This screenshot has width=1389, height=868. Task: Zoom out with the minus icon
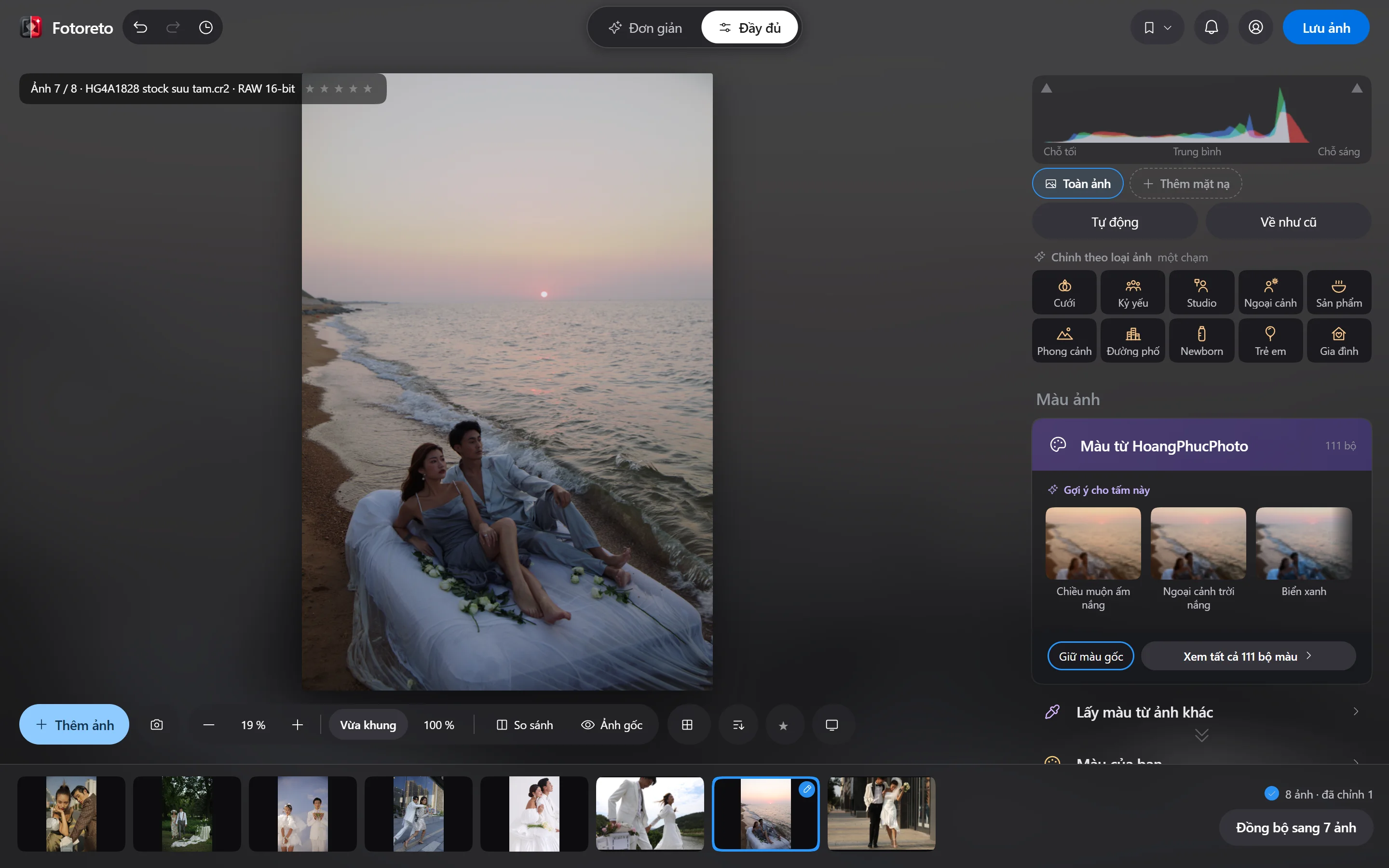click(x=208, y=725)
